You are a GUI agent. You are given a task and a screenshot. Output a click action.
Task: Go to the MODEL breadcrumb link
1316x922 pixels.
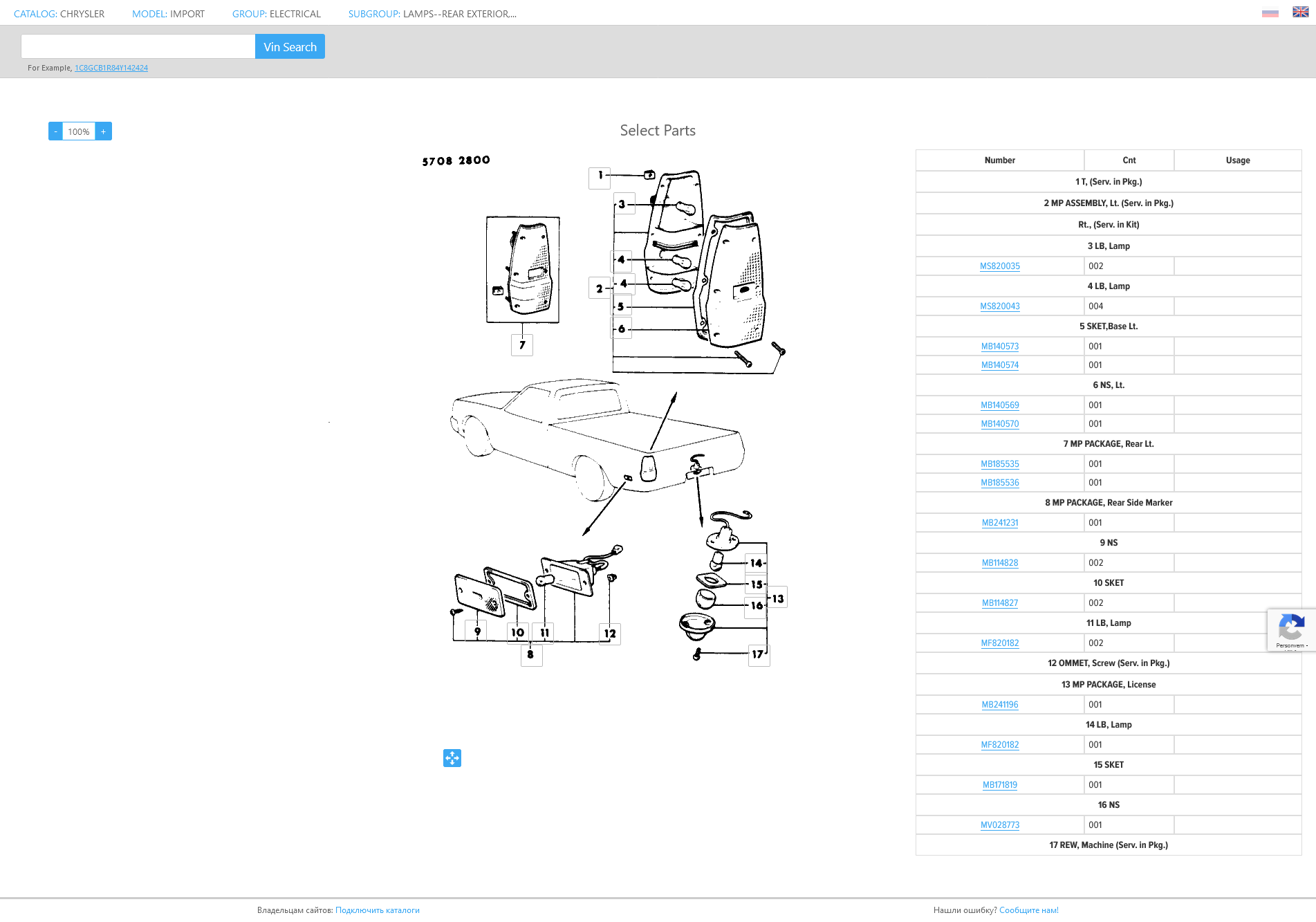149,14
